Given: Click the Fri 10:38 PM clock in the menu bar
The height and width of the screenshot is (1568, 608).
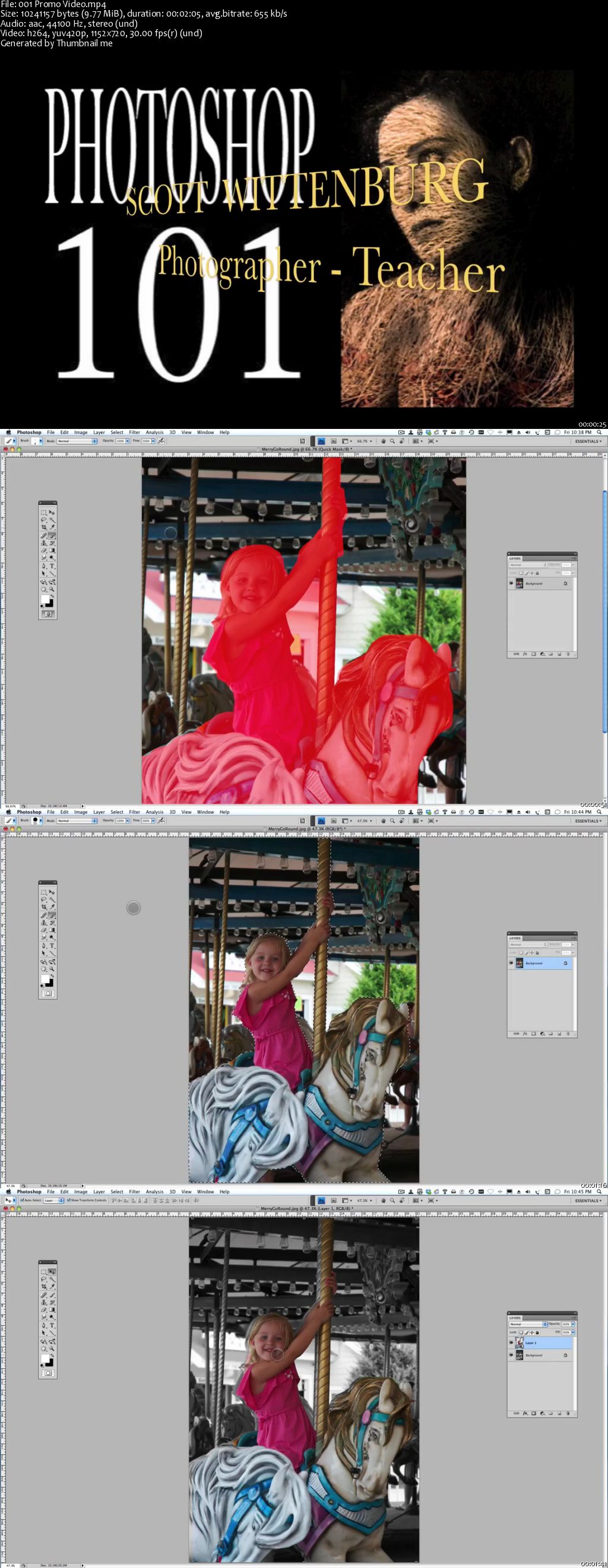Looking at the screenshot, I should coord(578,432).
